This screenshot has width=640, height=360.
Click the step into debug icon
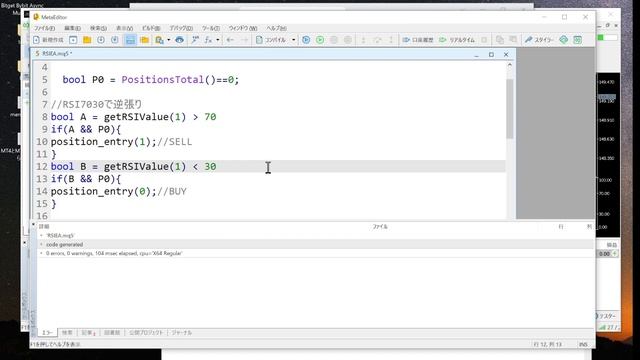(x=363, y=40)
